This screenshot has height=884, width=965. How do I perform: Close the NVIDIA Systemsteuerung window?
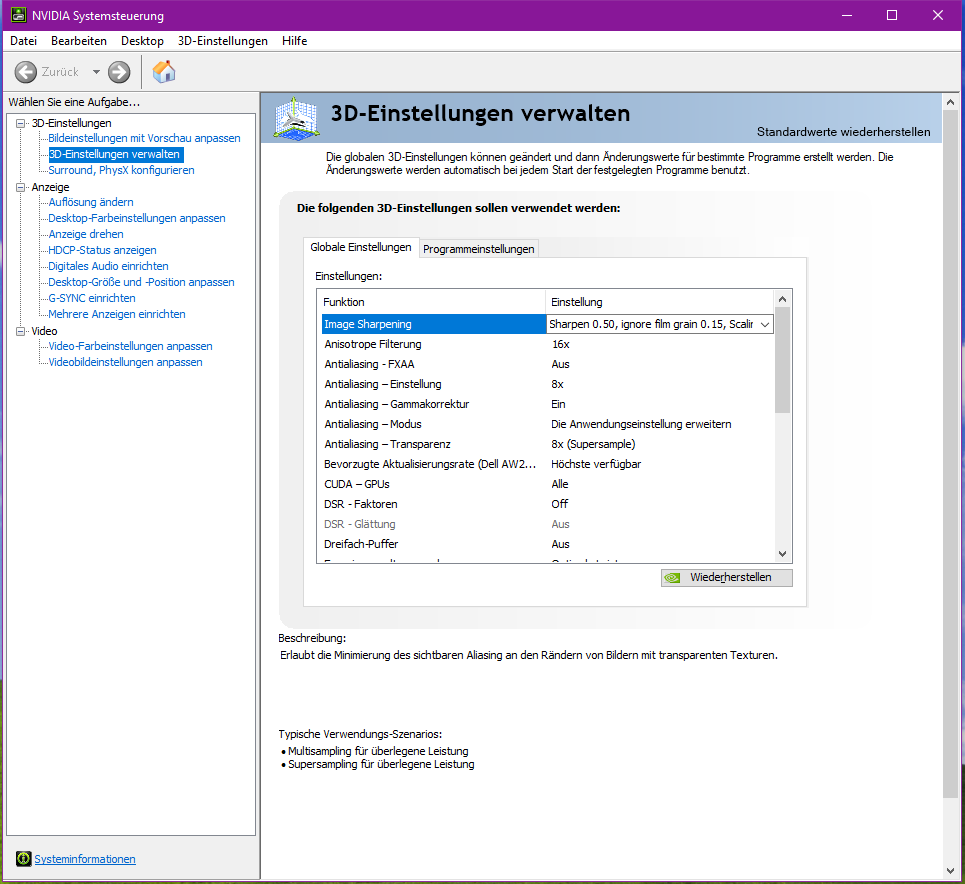tap(938, 15)
